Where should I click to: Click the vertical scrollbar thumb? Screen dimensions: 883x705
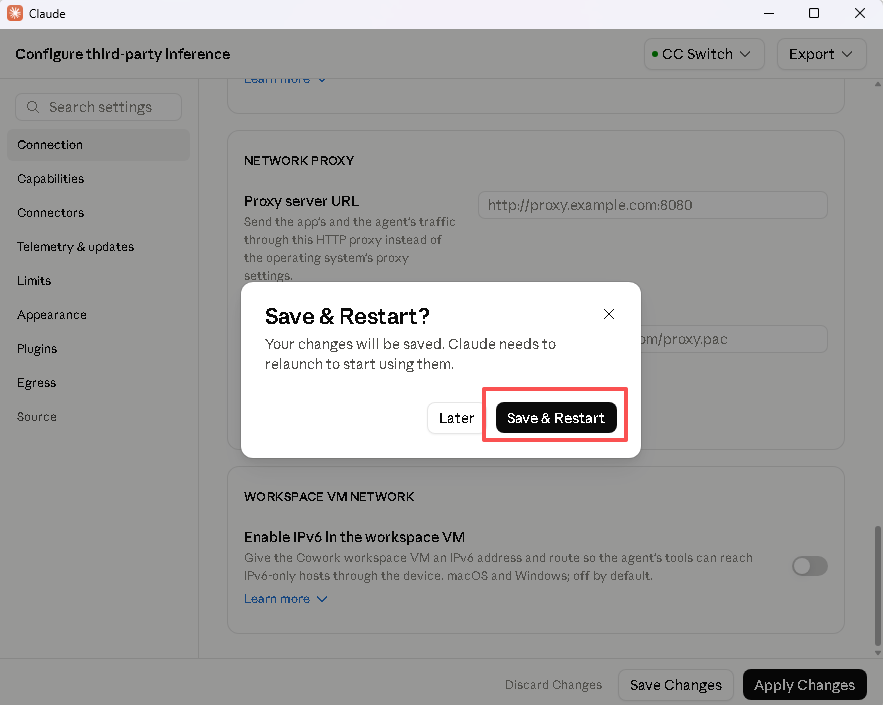click(877, 586)
